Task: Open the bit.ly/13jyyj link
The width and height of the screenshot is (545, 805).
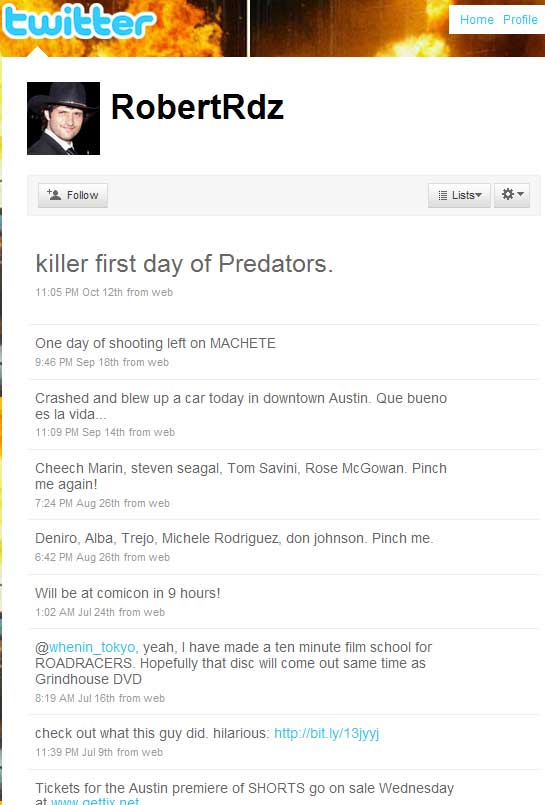Action: pos(326,733)
